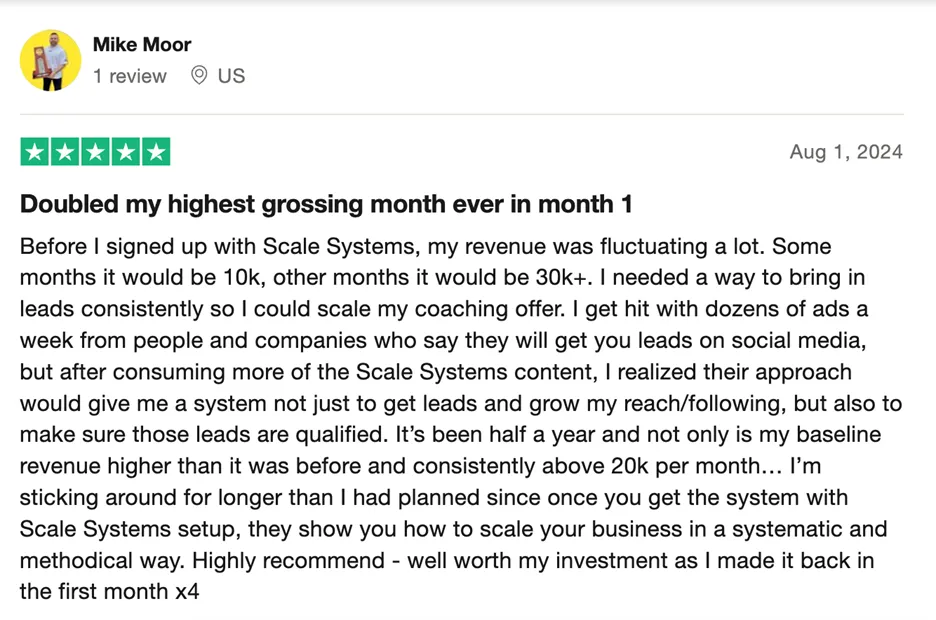936x620 pixels.
Task: Open Mike Moor's profile avatar photo
Action: pos(51,60)
